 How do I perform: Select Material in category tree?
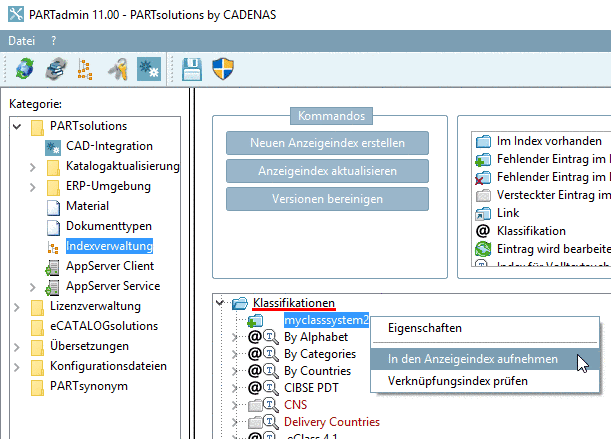pos(87,206)
